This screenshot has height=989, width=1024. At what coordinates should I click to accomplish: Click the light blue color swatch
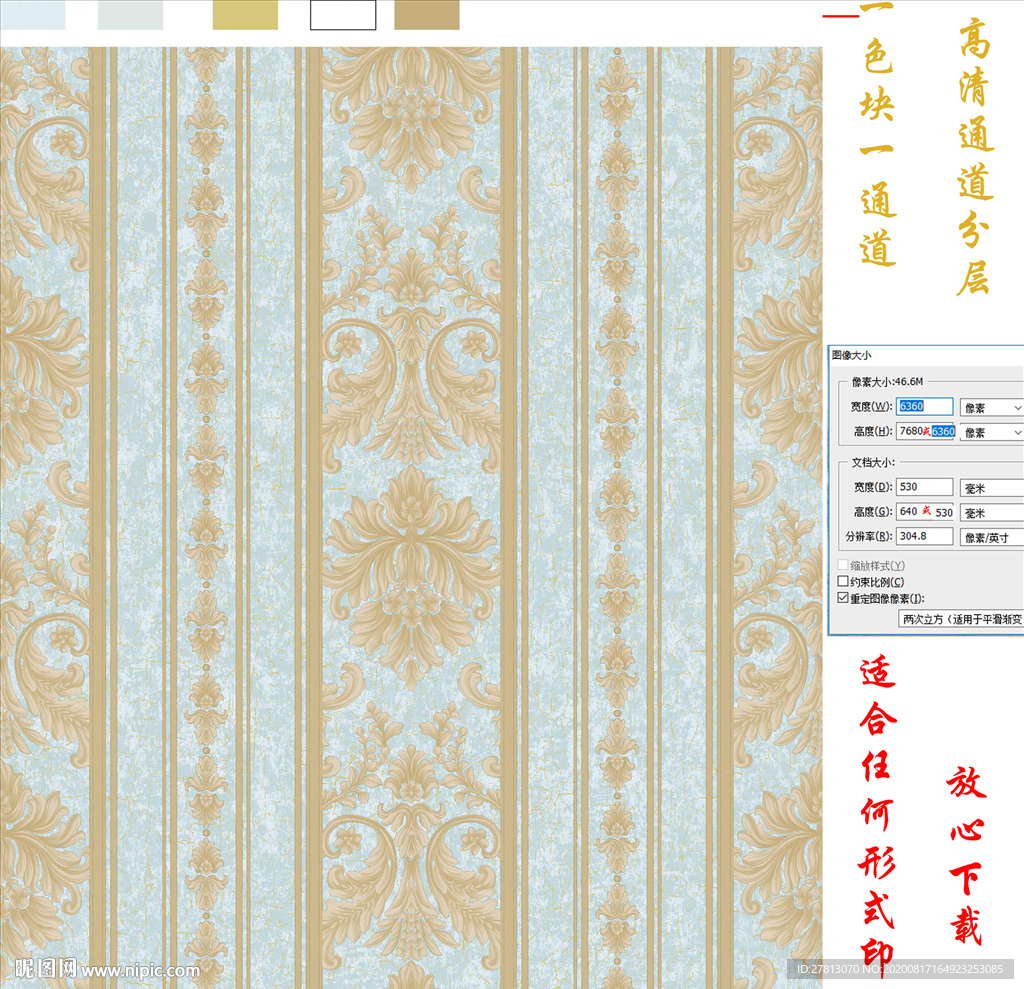[x=33, y=15]
